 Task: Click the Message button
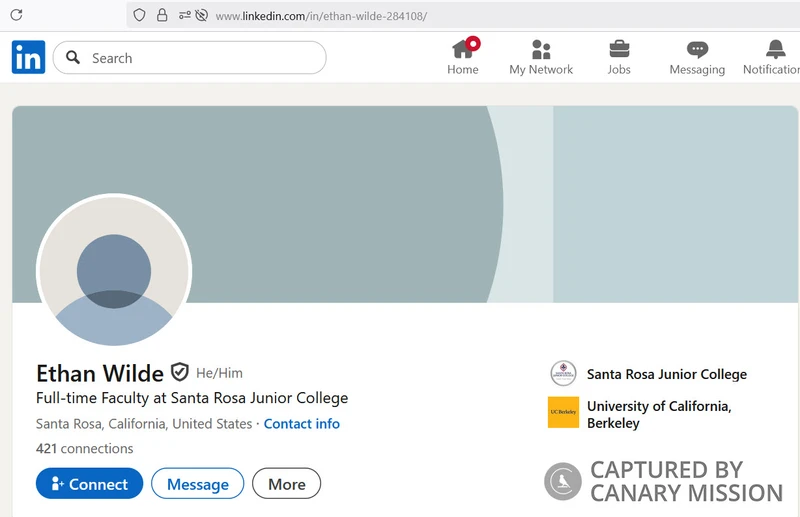coord(197,483)
